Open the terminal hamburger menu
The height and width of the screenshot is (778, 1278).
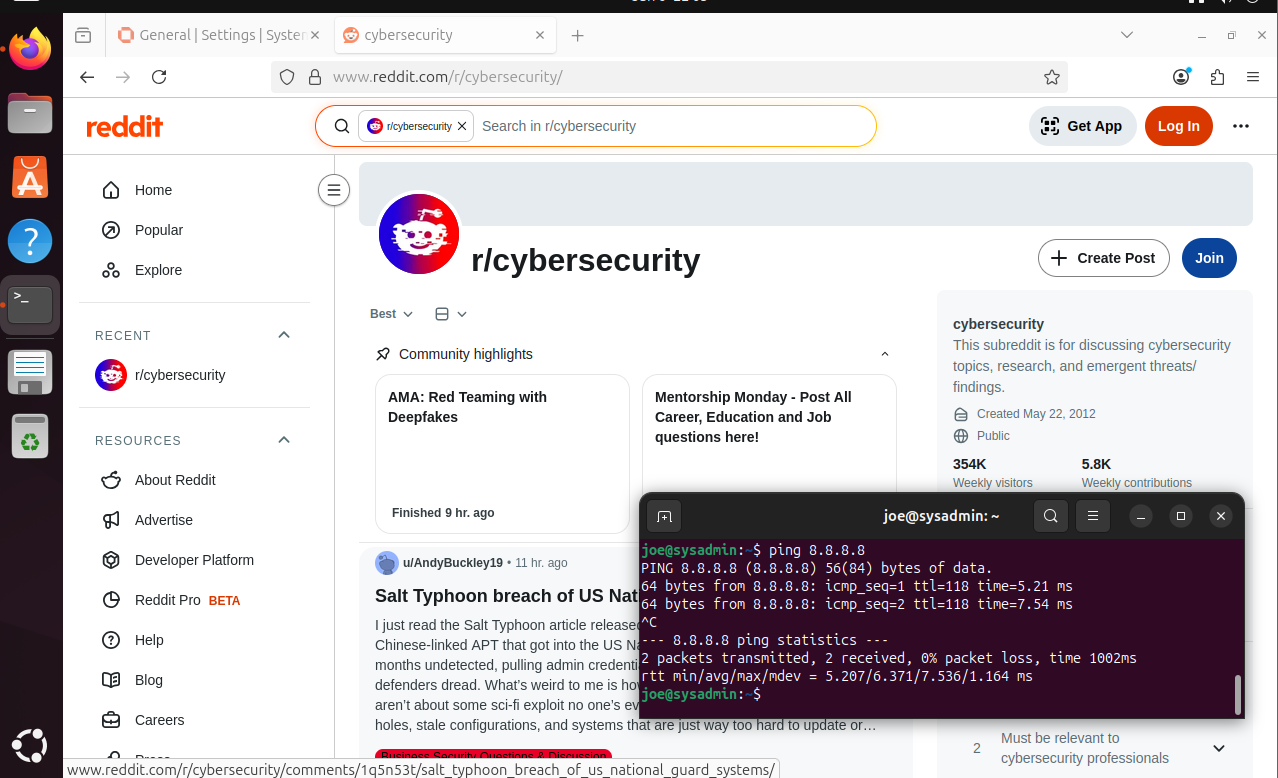pyautogui.click(x=1093, y=516)
